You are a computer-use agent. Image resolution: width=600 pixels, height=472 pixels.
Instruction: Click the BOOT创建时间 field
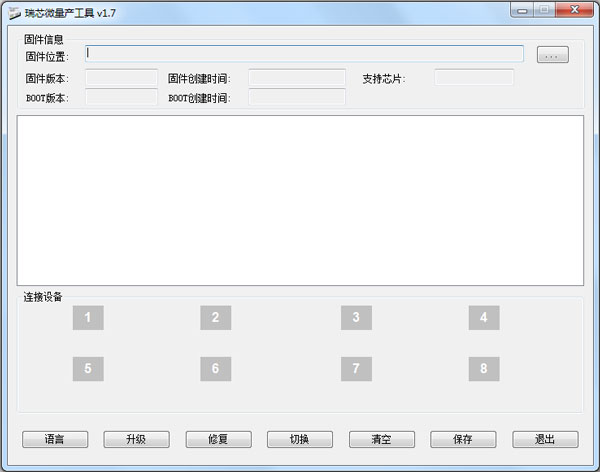pyautogui.click(x=297, y=97)
